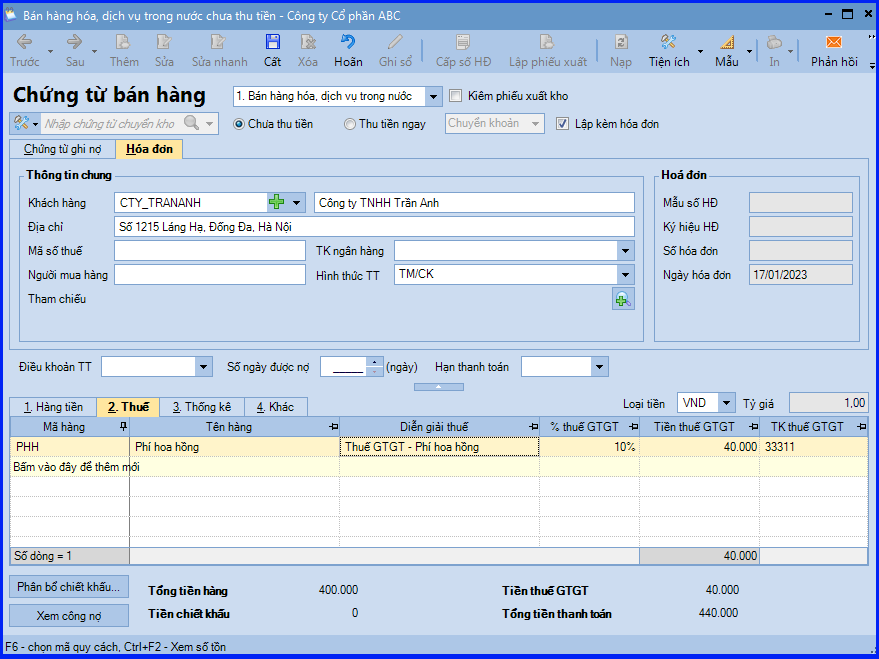
Task: Open the Mẫu template tool
Action: (x=727, y=51)
